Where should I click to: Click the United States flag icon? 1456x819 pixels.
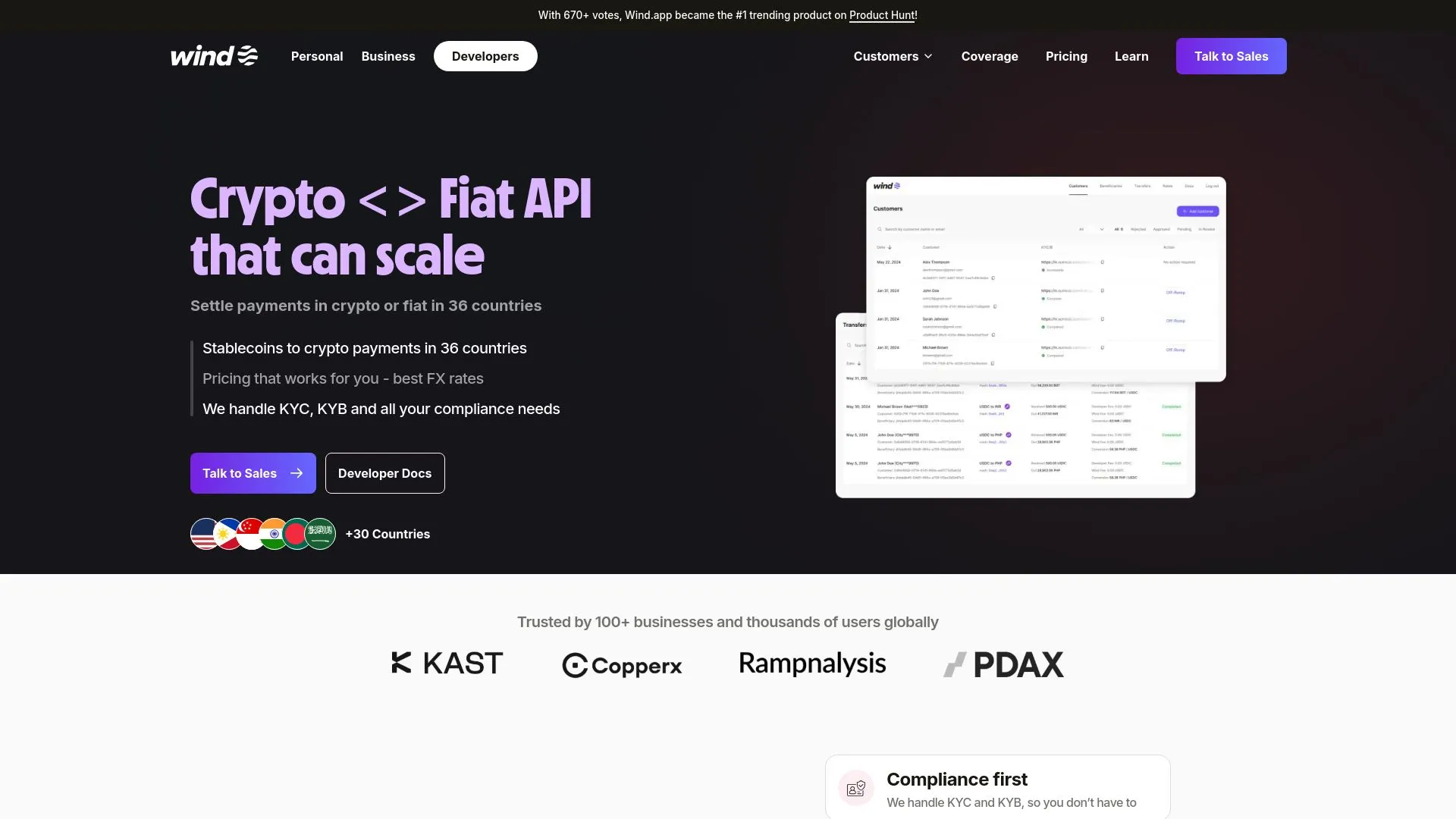click(202, 534)
